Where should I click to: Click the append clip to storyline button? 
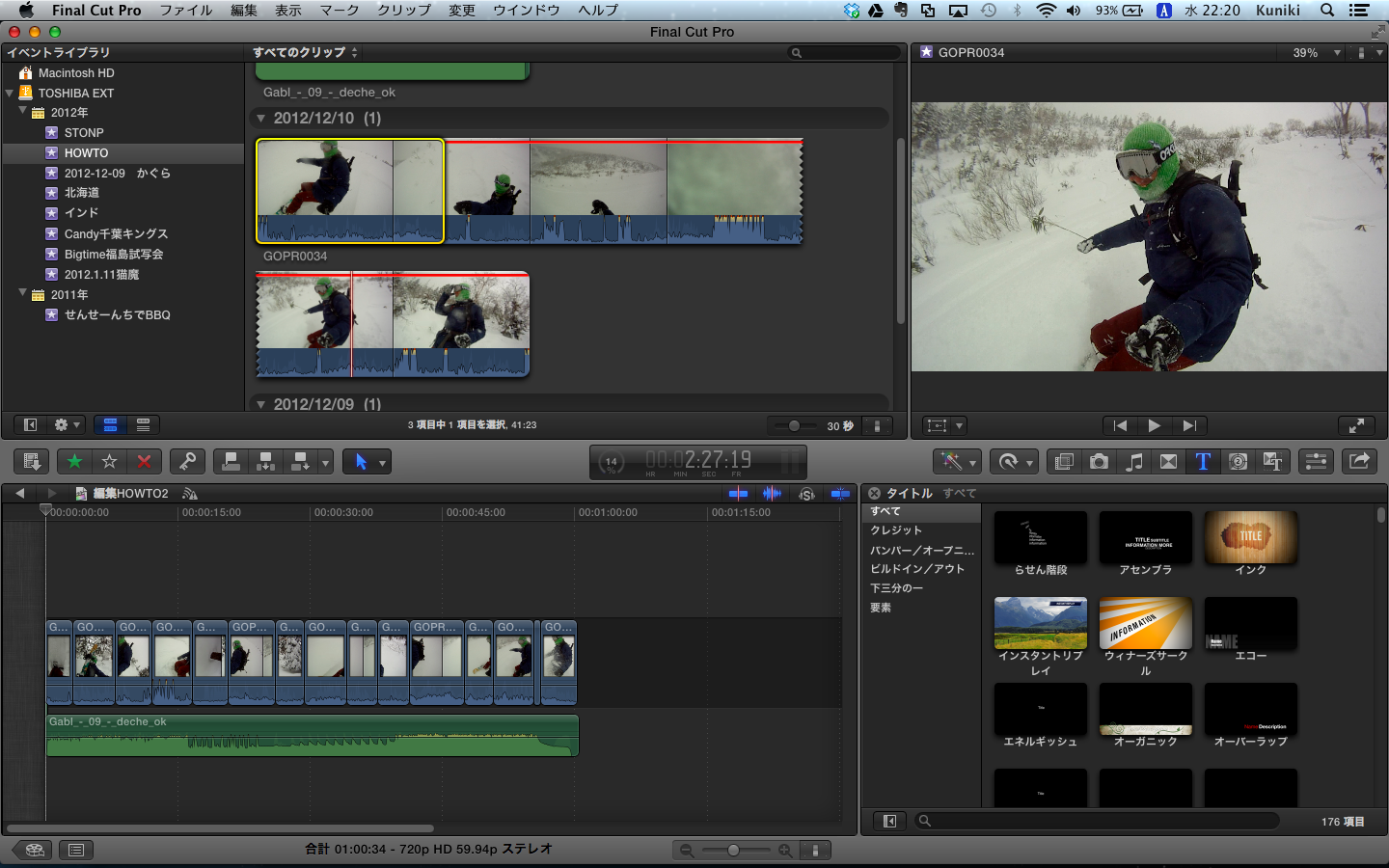pos(300,462)
